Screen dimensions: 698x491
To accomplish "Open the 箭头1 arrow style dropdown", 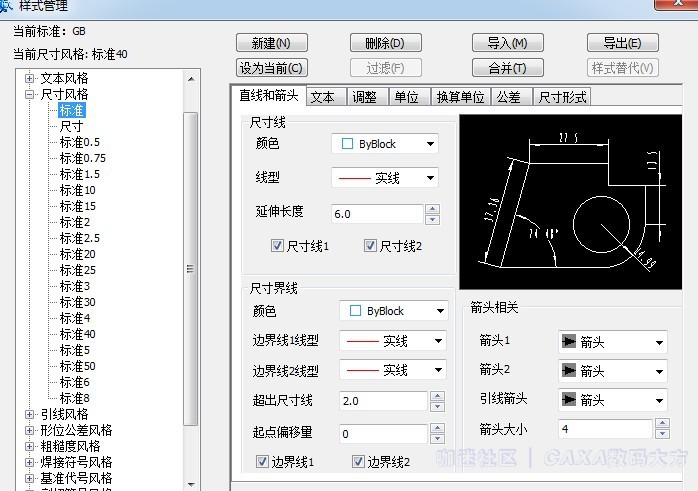I will (612, 342).
